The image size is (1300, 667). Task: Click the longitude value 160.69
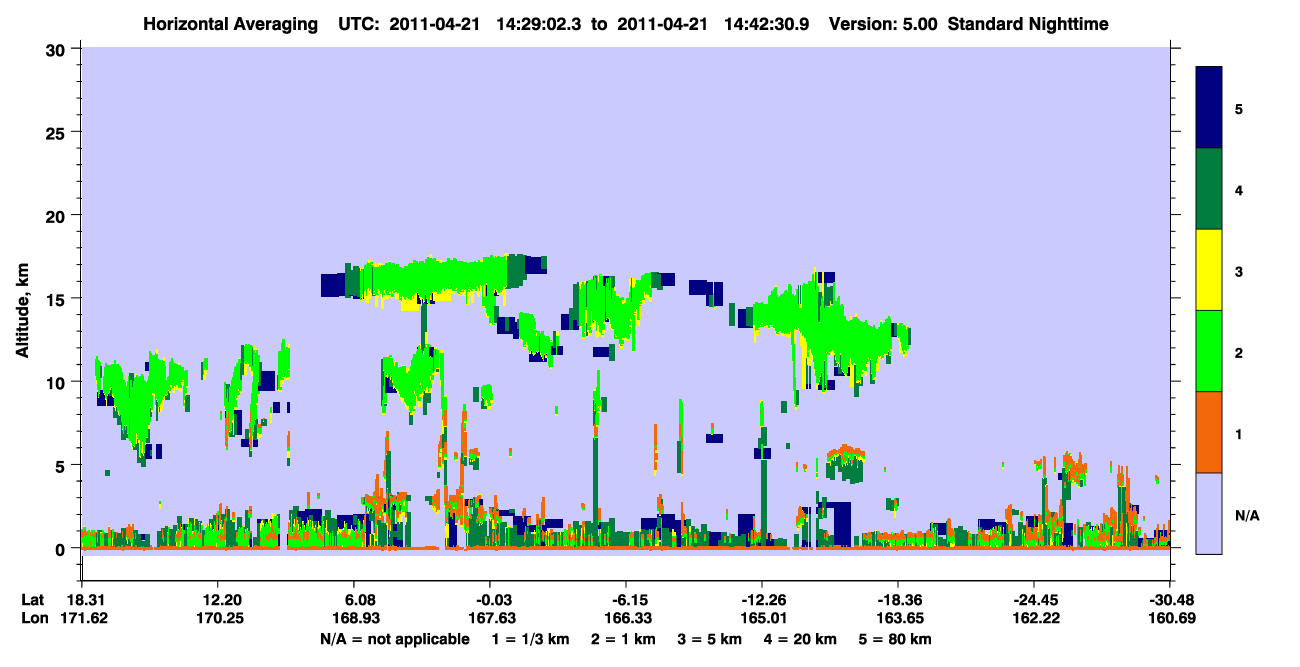(x=1170, y=618)
